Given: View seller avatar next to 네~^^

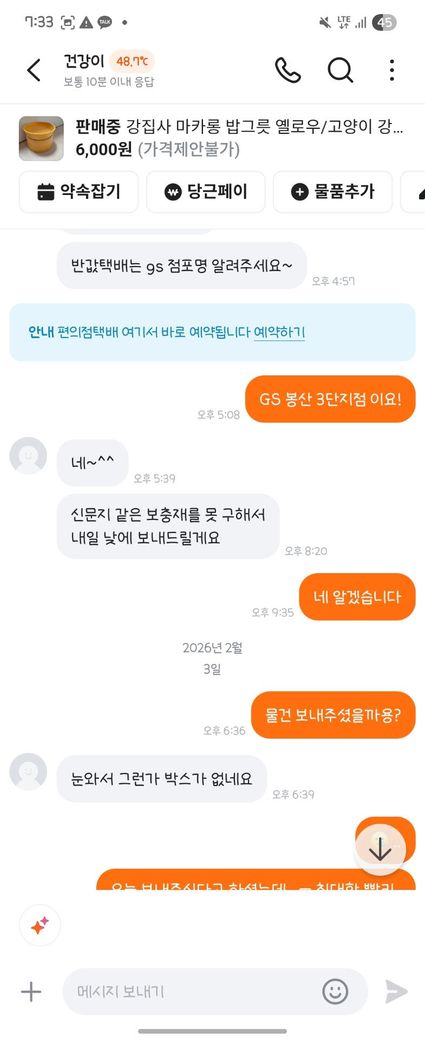Looking at the screenshot, I should tap(29, 456).
